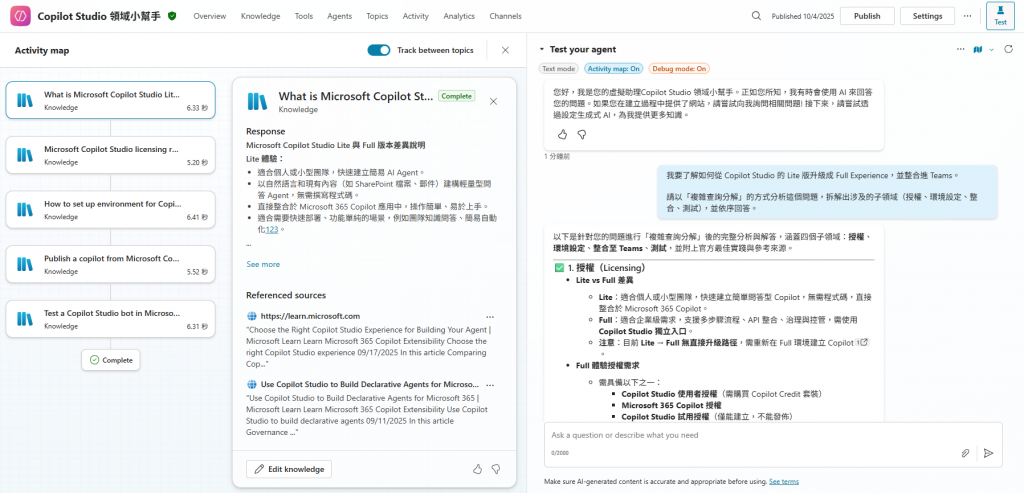Click the activity map icon in test pane
1024x493 pixels.
(x=978, y=49)
